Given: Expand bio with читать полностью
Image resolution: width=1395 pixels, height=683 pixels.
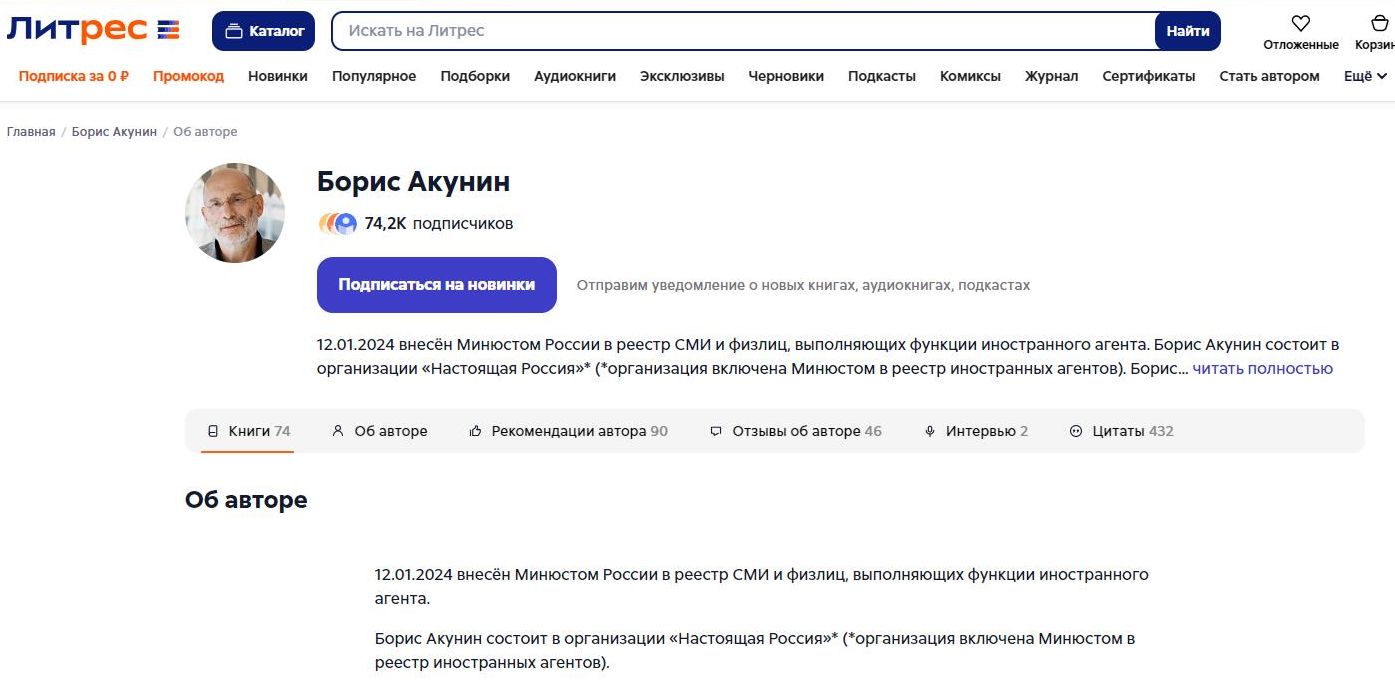Looking at the screenshot, I should 1262,368.
